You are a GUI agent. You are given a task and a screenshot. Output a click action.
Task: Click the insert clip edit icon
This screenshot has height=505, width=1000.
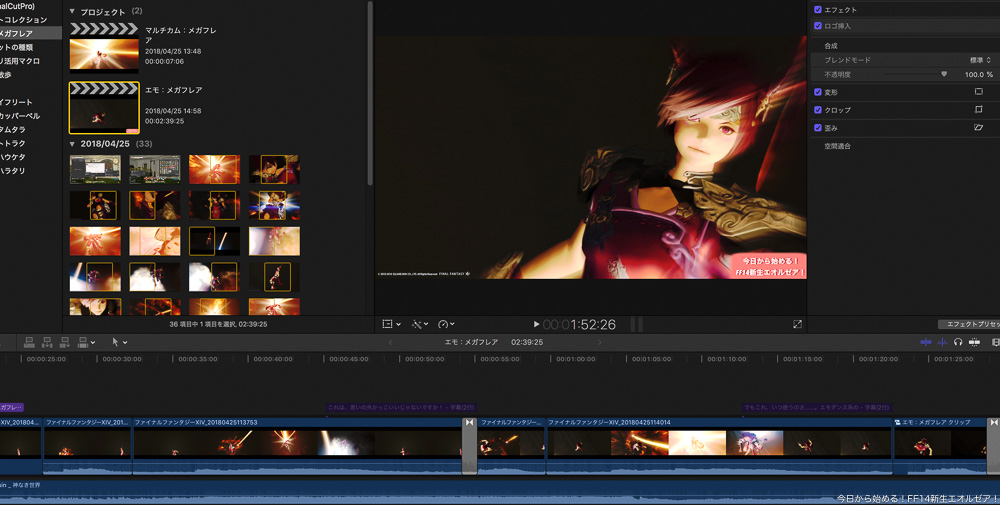click(47, 342)
